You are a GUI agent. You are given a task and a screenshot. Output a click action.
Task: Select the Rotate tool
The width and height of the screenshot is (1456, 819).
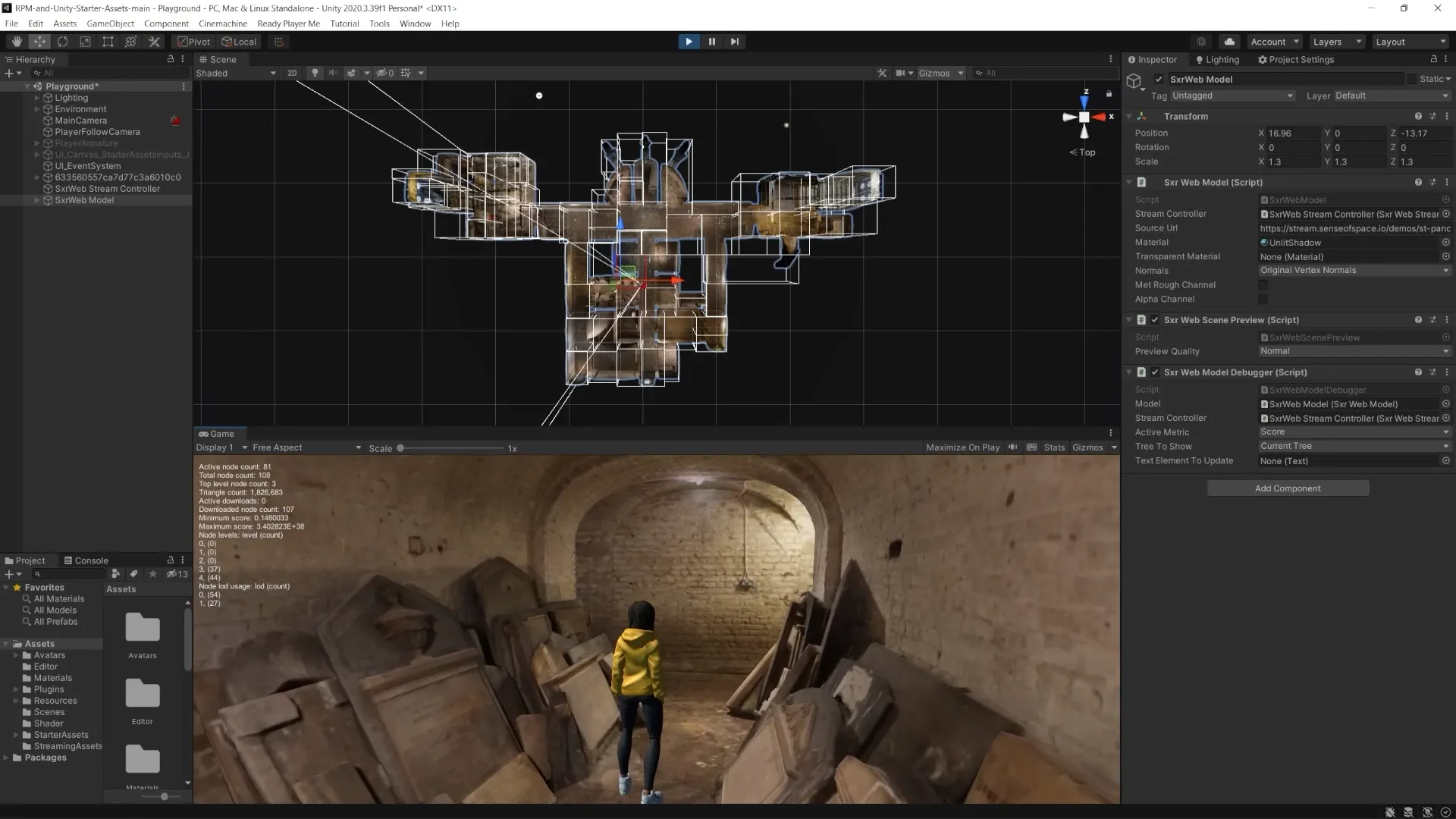click(x=62, y=42)
